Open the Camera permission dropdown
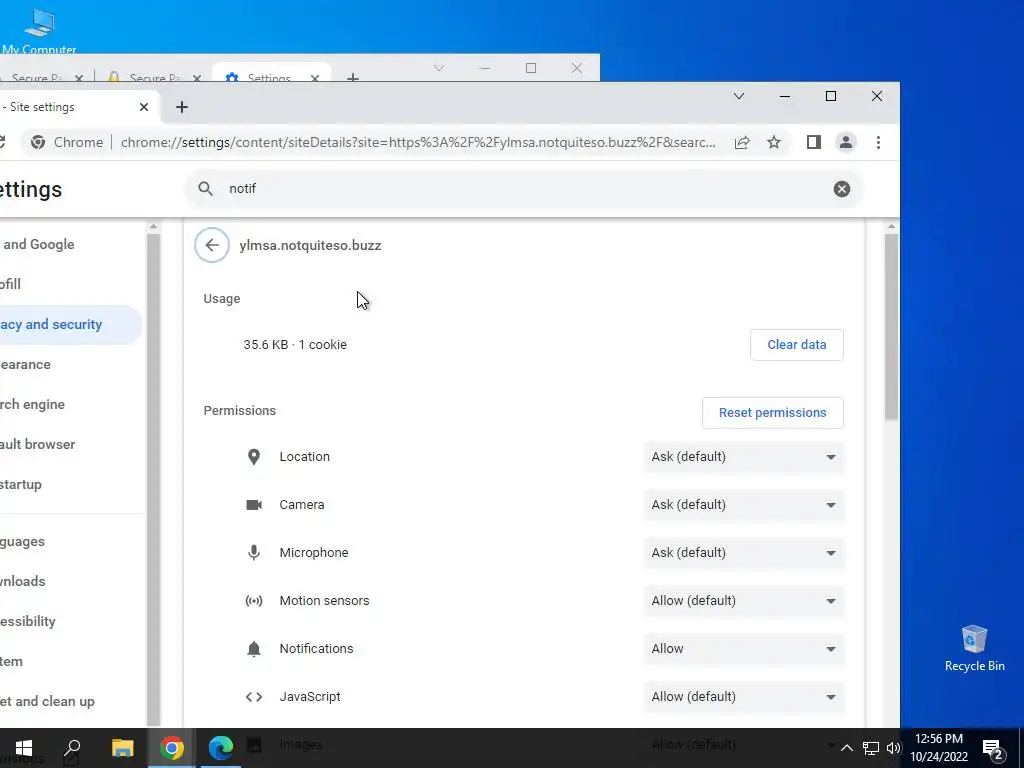 click(744, 505)
